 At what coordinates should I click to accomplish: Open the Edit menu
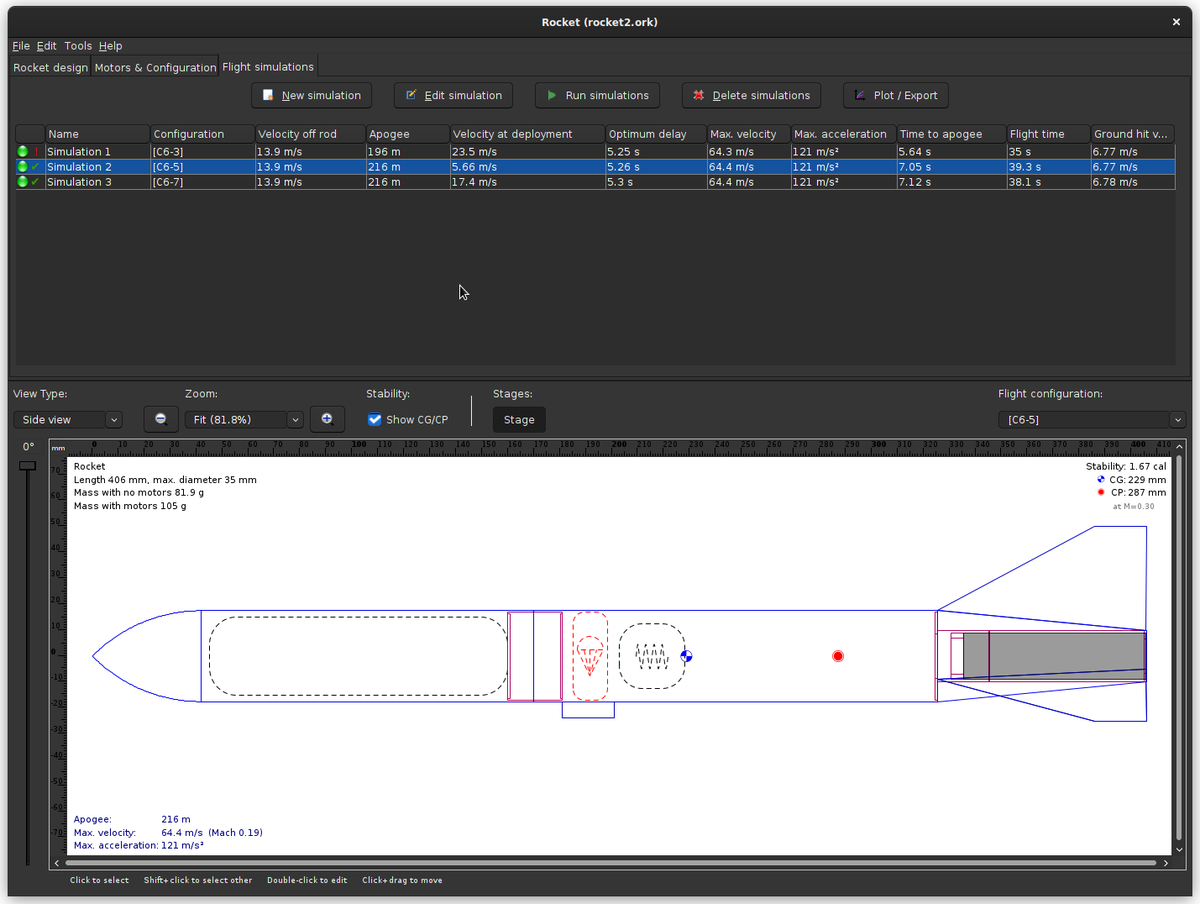[47, 46]
